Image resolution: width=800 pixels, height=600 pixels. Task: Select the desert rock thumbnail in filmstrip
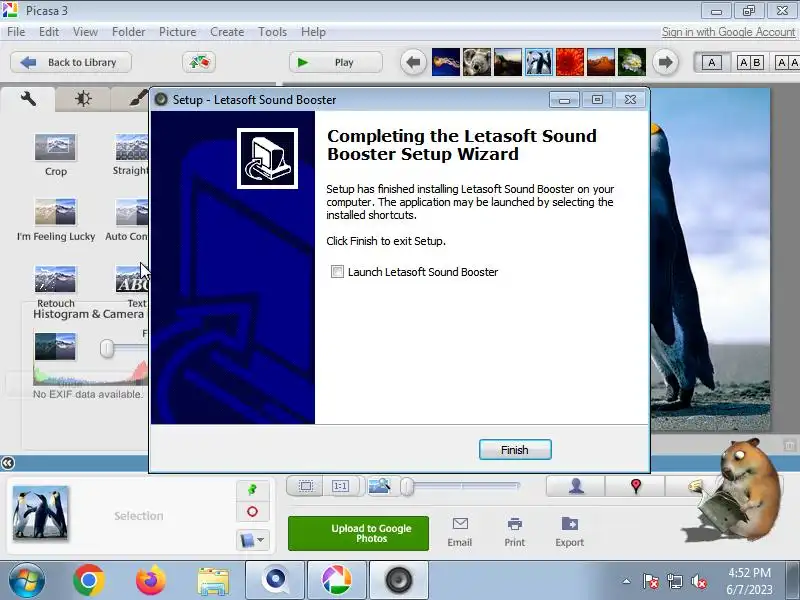tap(601, 62)
